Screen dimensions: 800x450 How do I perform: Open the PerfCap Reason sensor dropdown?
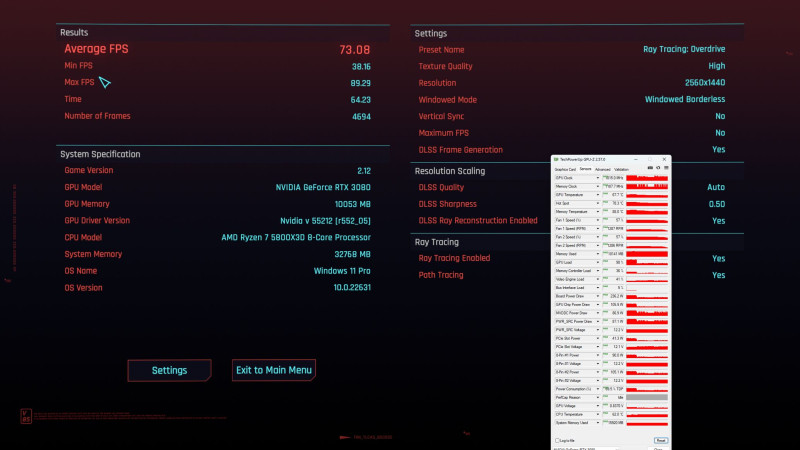click(x=598, y=397)
